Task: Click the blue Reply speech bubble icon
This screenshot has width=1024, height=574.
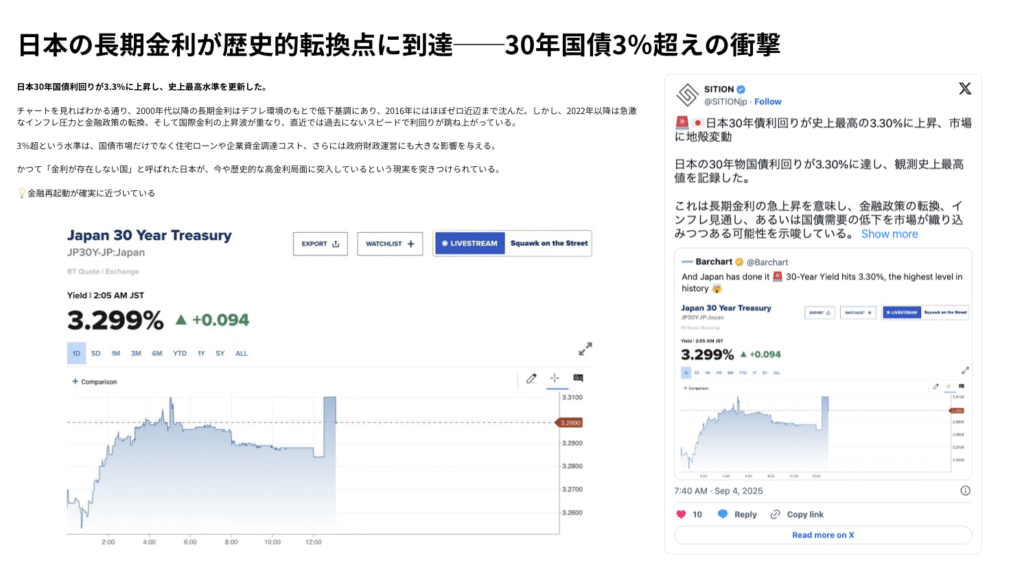Action: click(x=722, y=514)
